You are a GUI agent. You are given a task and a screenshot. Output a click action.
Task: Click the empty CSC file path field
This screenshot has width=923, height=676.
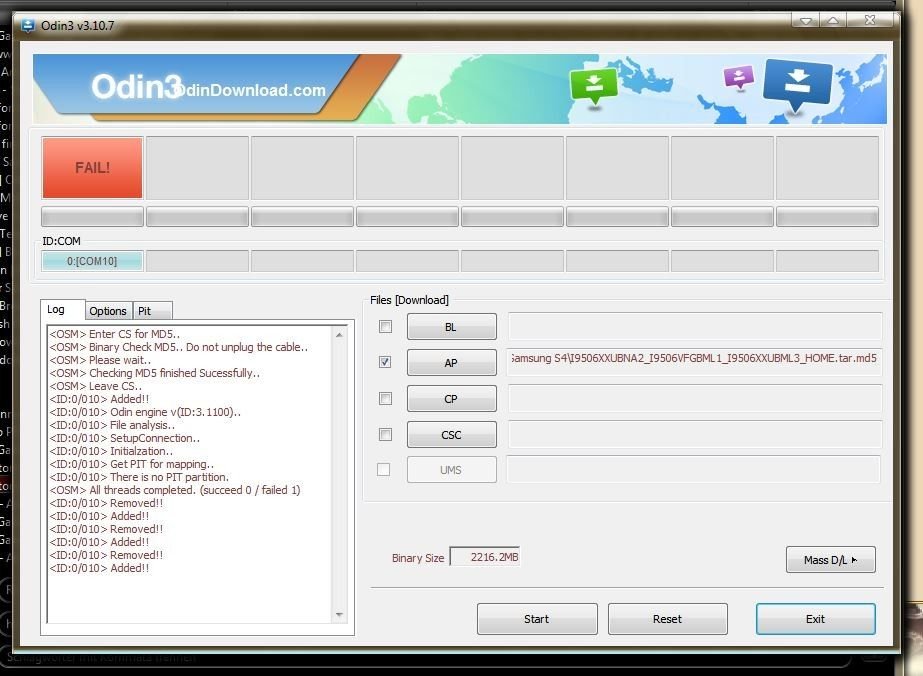[x=695, y=435]
